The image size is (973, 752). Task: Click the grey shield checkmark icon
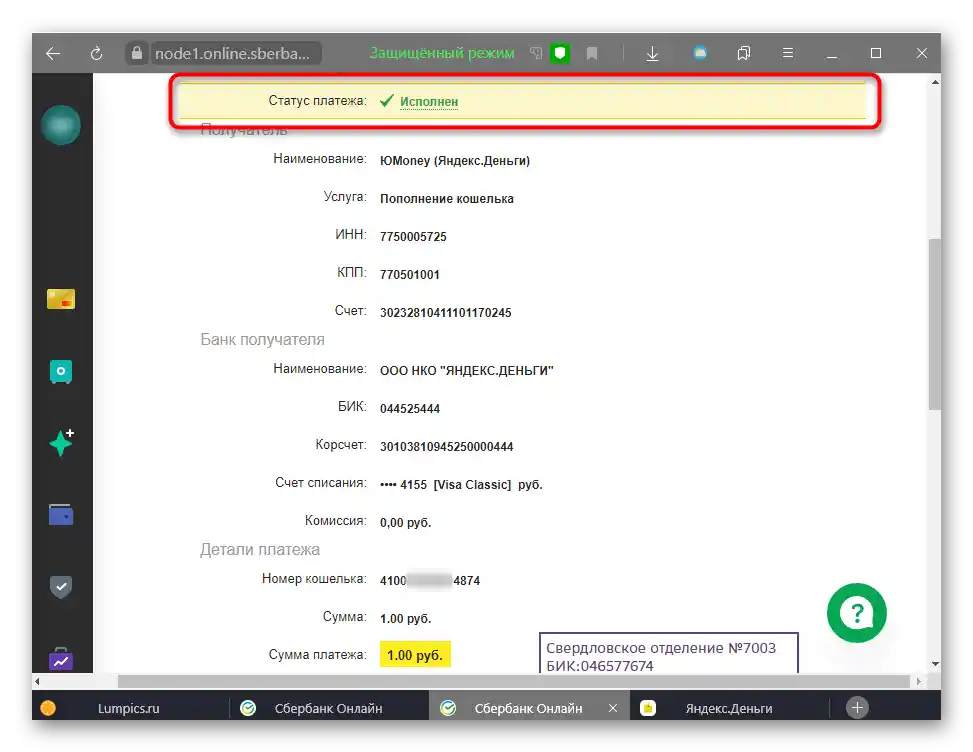(x=61, y=586)
